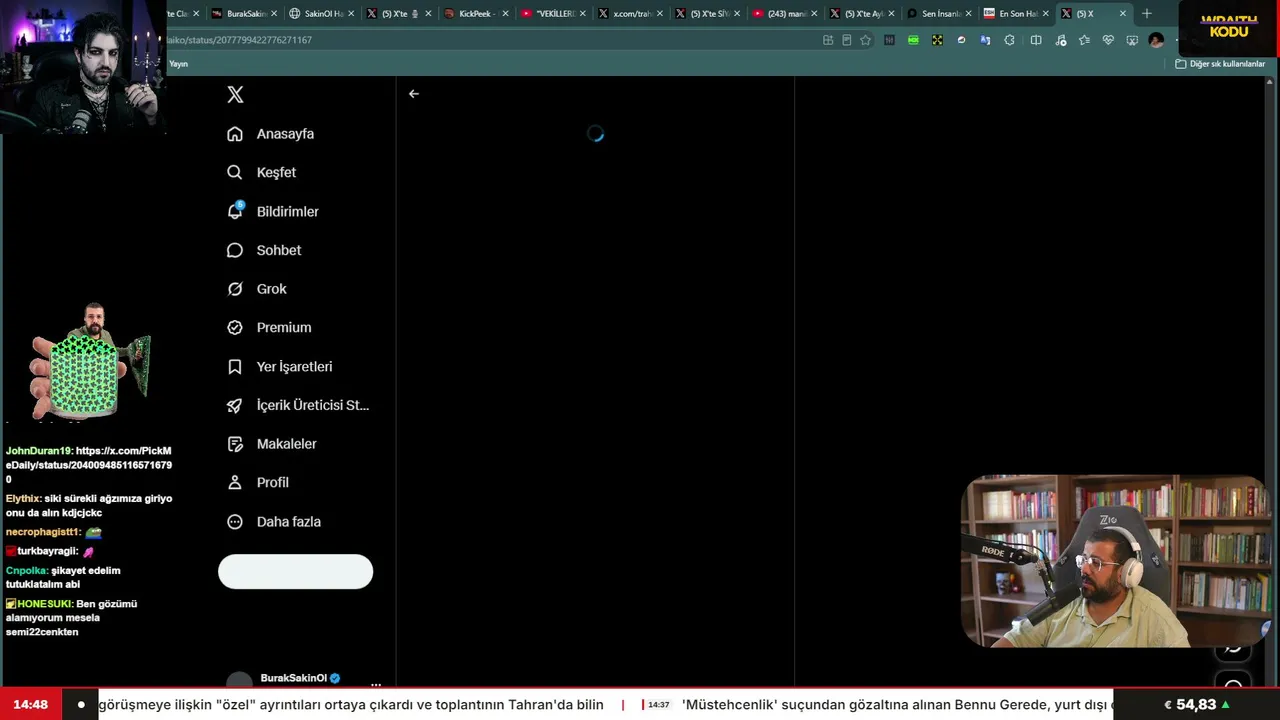Click the bottom-right streamer webcam overlay
Image resolution: width=1280 pixels, height=720 pixels.
pyautogui.click(x=1117, y=562)
